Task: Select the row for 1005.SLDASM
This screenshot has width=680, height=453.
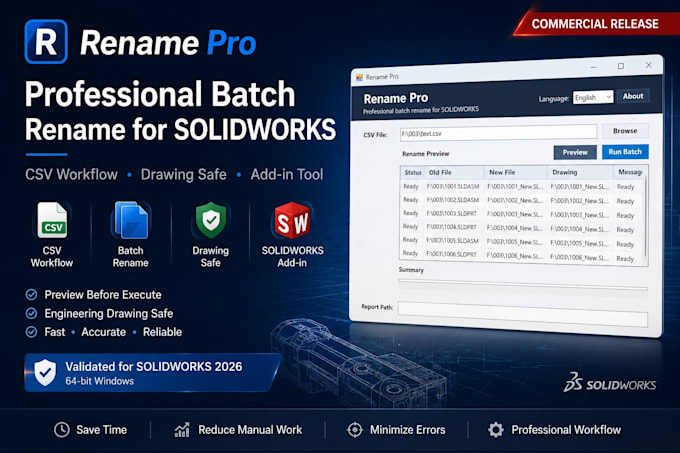Action: (522, 241)
